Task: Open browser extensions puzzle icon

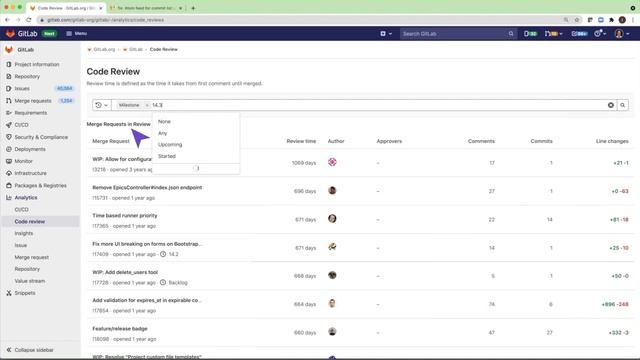Action: (611, 20)
